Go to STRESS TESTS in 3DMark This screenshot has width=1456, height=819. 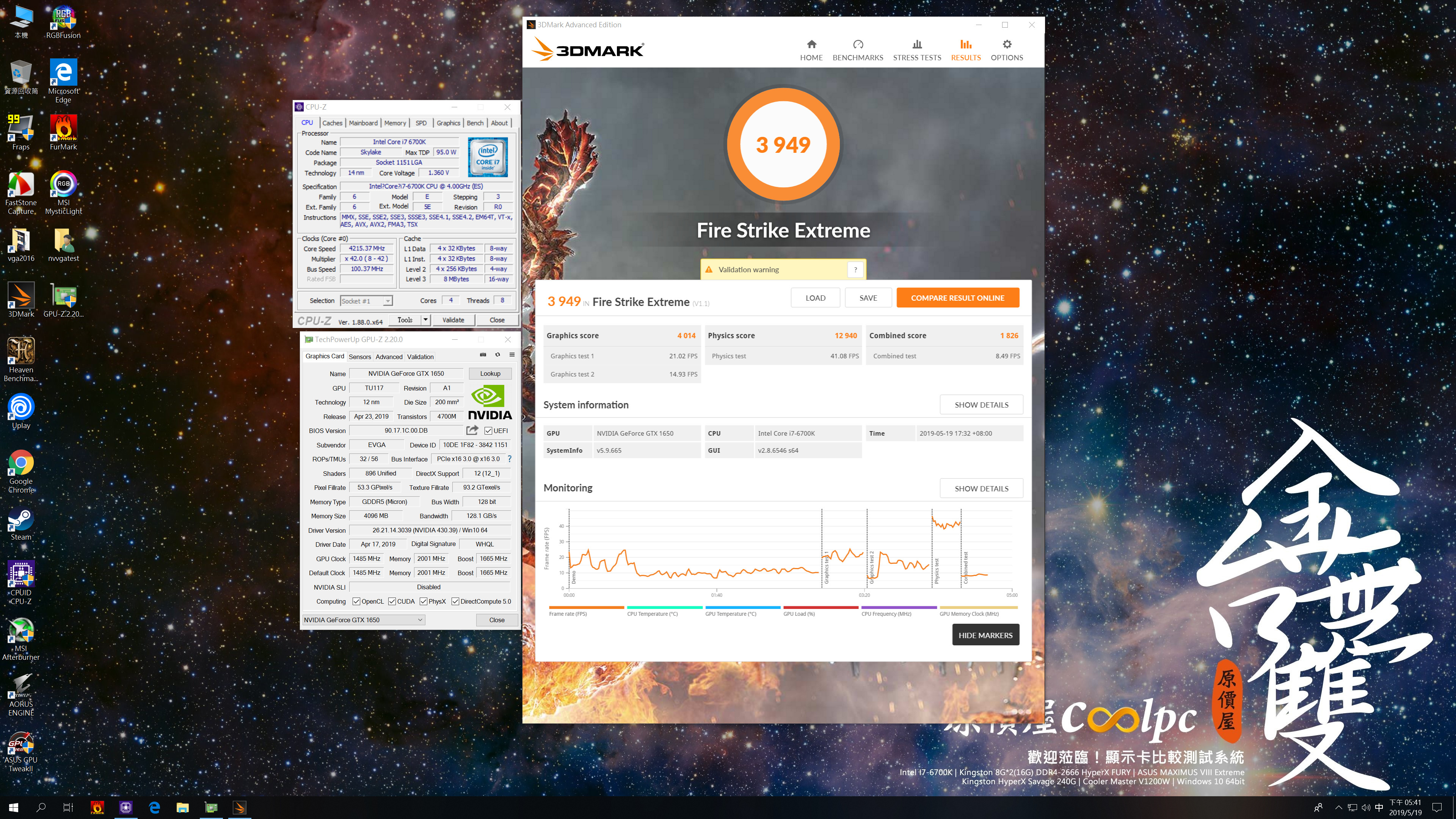(x=917, y=50)
